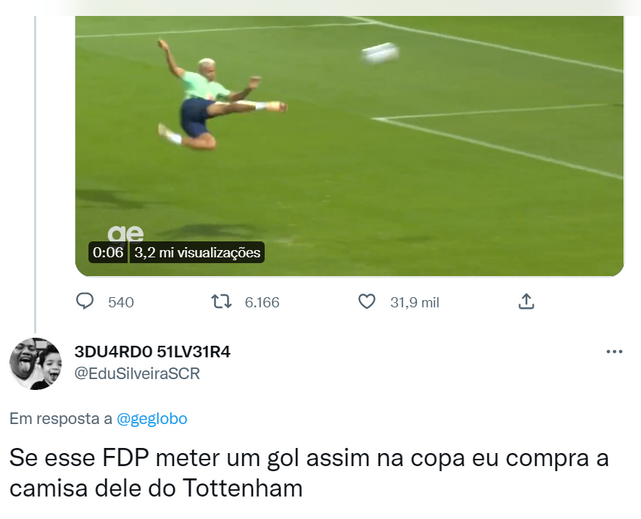This screenshot has height=519, width=641.
Task: Click the 540 replies count
Action: pyautogui.click(x=121, y=302)
